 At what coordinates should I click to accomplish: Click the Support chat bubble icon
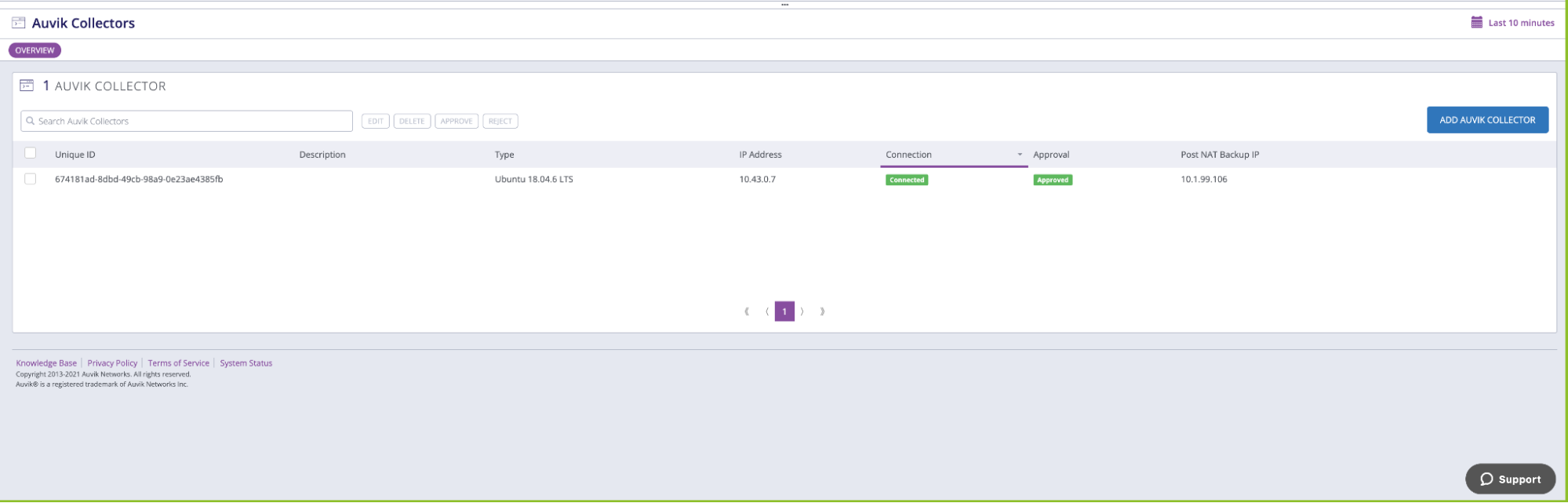tap(1486, 479)
